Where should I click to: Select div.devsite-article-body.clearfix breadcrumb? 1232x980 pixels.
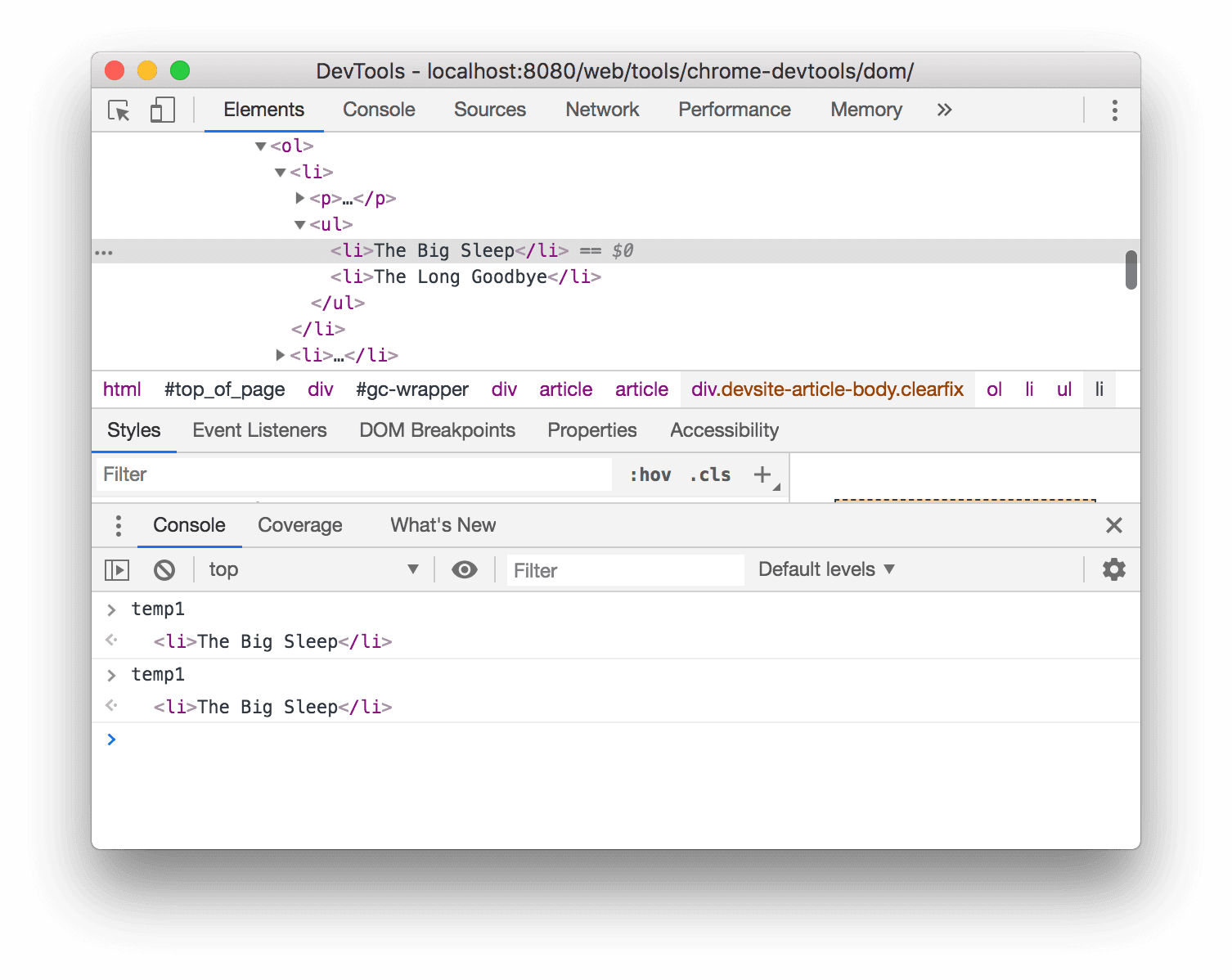click(827, 389)
